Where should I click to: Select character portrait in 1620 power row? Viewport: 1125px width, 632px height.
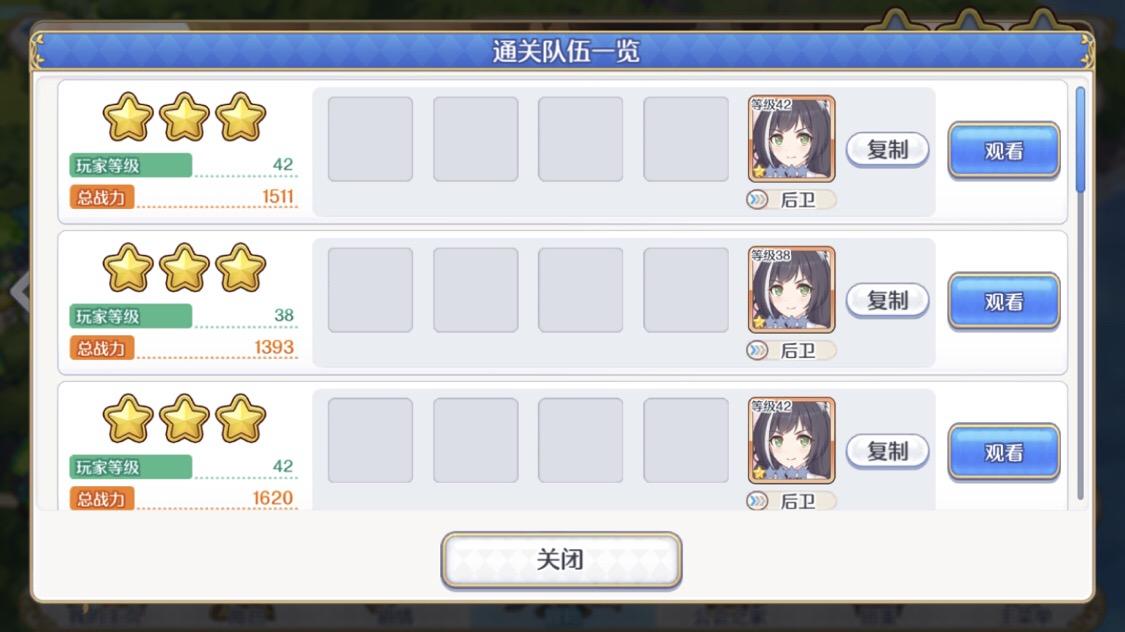(791, 440)
